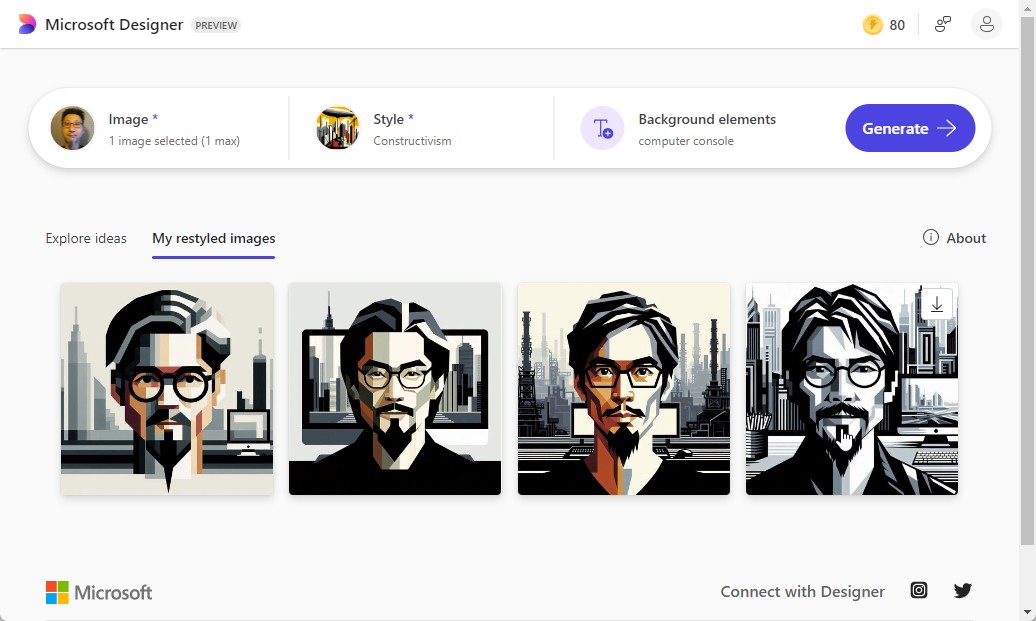
Task: Open Designer's Instagram page
Action: tap(919, 590)
